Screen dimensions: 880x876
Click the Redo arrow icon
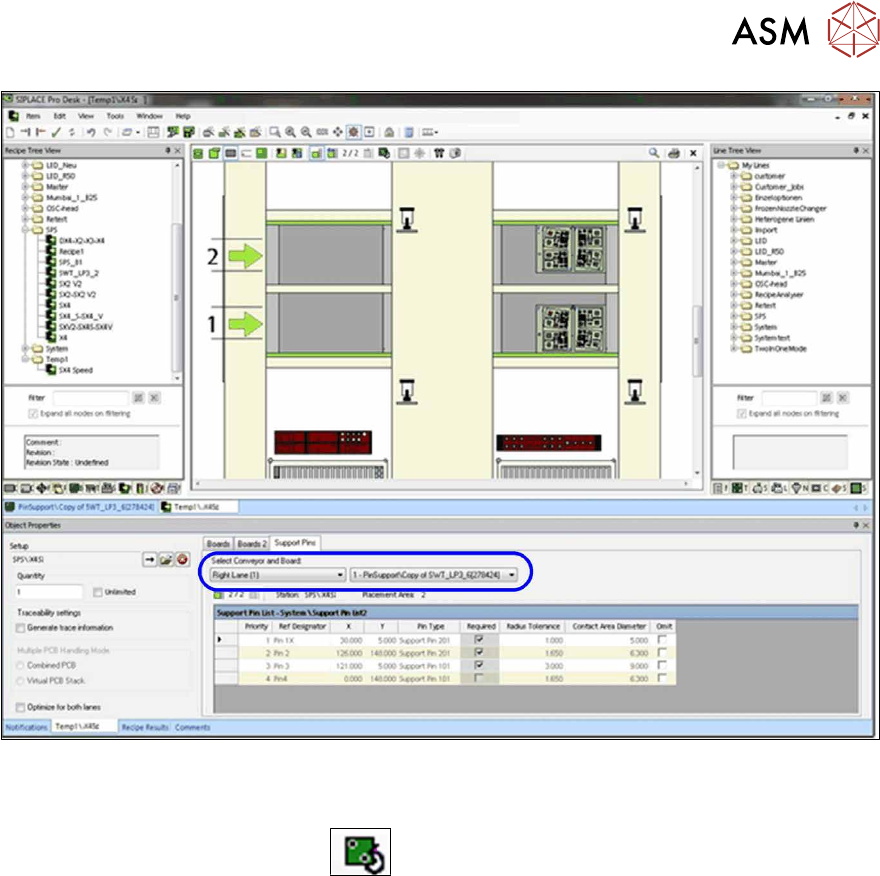tap(108, 132)
